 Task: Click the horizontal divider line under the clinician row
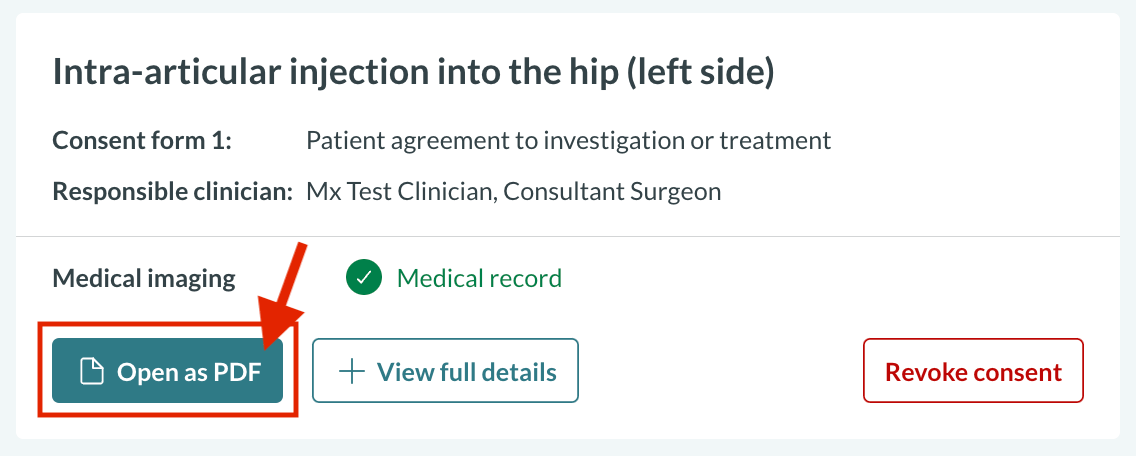pos(568,236)
